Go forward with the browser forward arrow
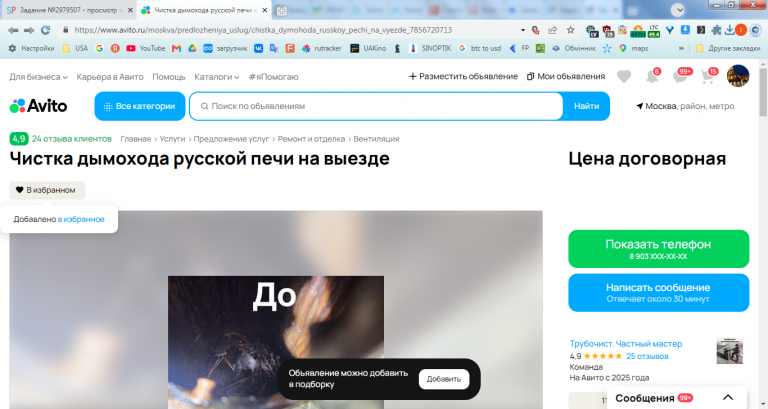The width and height of the screenshot is (768, 409). coord(29,30)
